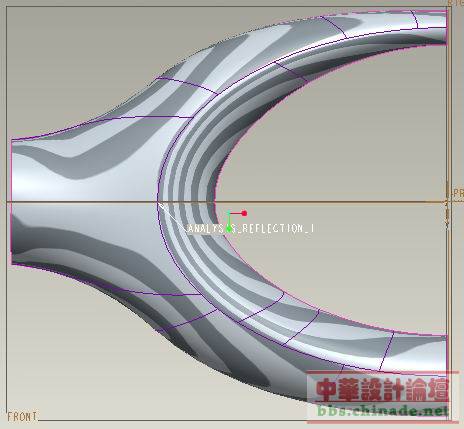Select the green Y-axis of coordinate system

tap(229, 221)
